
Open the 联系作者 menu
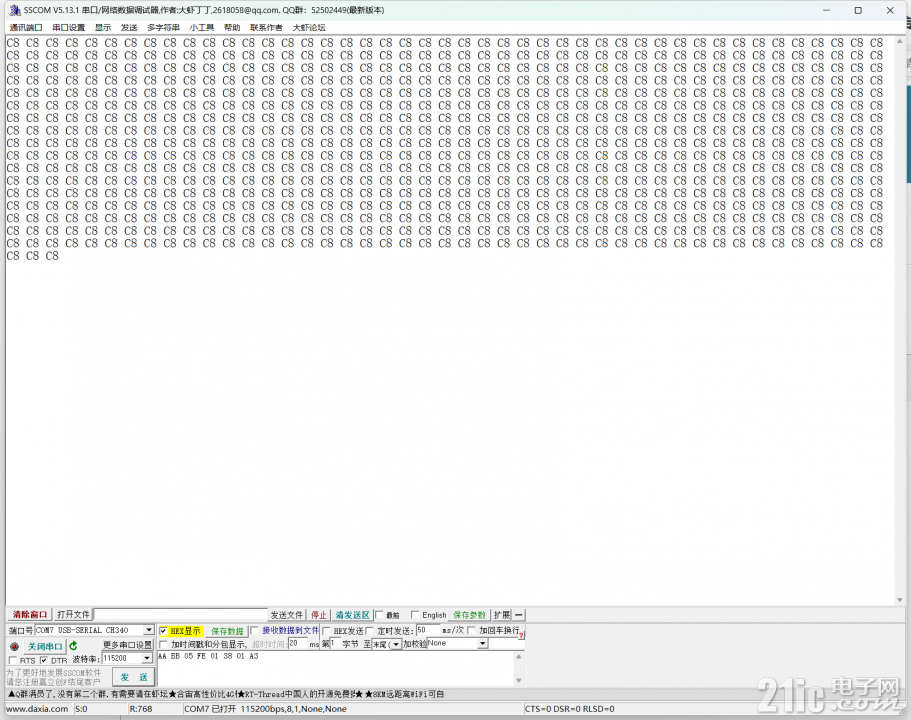pyautogui.click(x=266, y=27)
